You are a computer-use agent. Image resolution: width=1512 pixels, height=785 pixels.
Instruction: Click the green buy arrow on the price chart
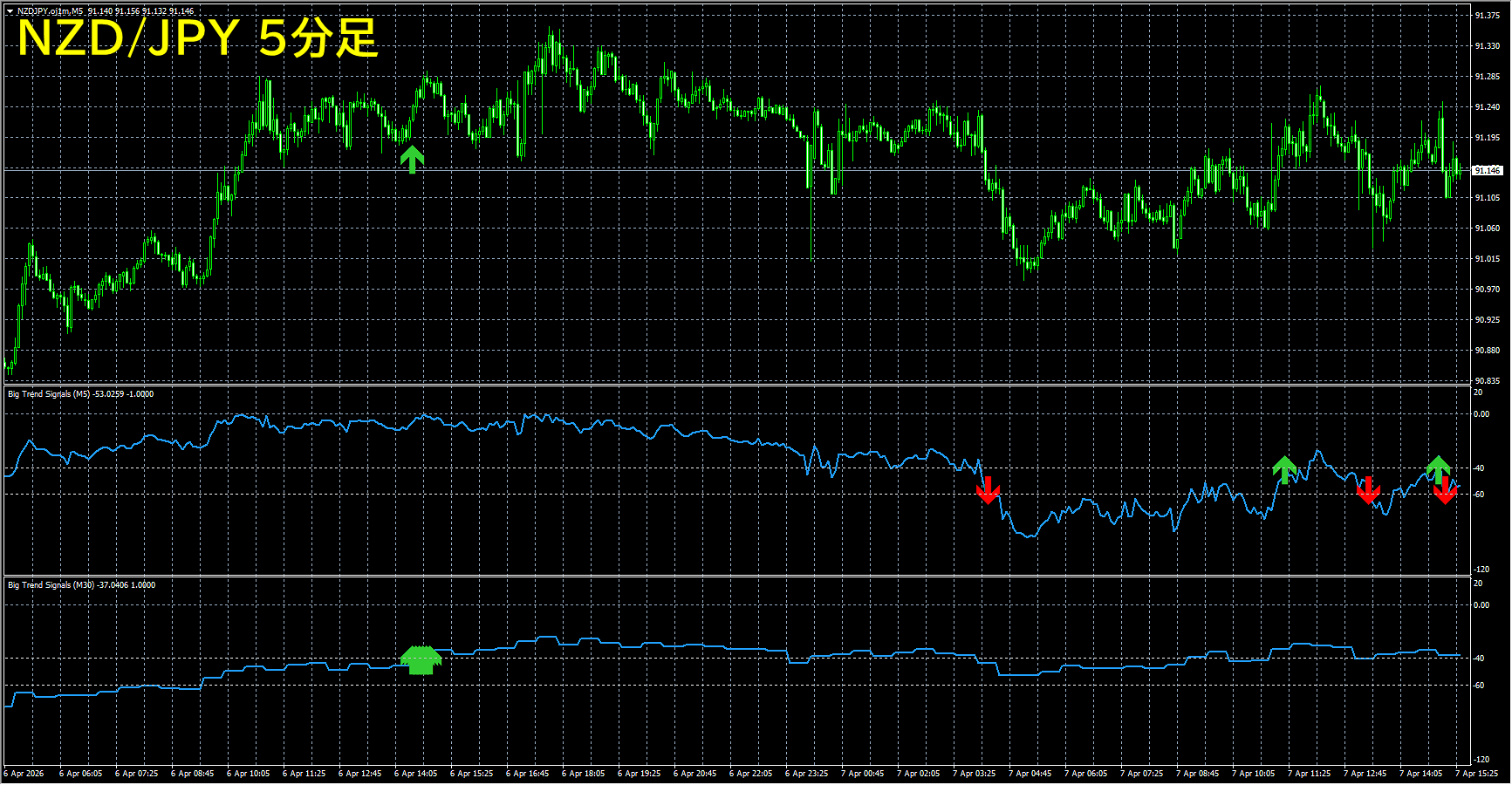[x=412, y=159]
